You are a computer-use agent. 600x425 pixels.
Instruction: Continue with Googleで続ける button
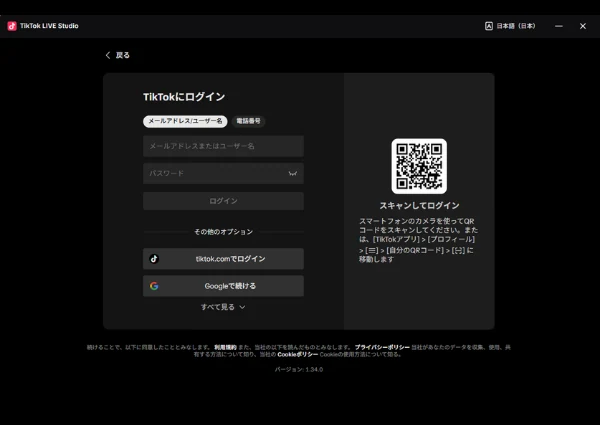[223, 286]
